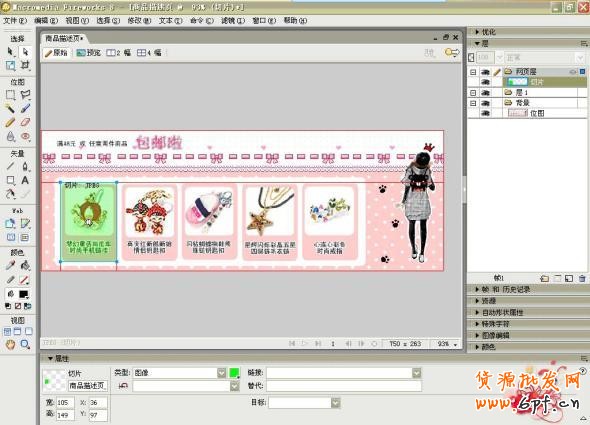Open the 链接 link dropdown
This screenshot has height=425, width=590.
click(x=417, y=373)
